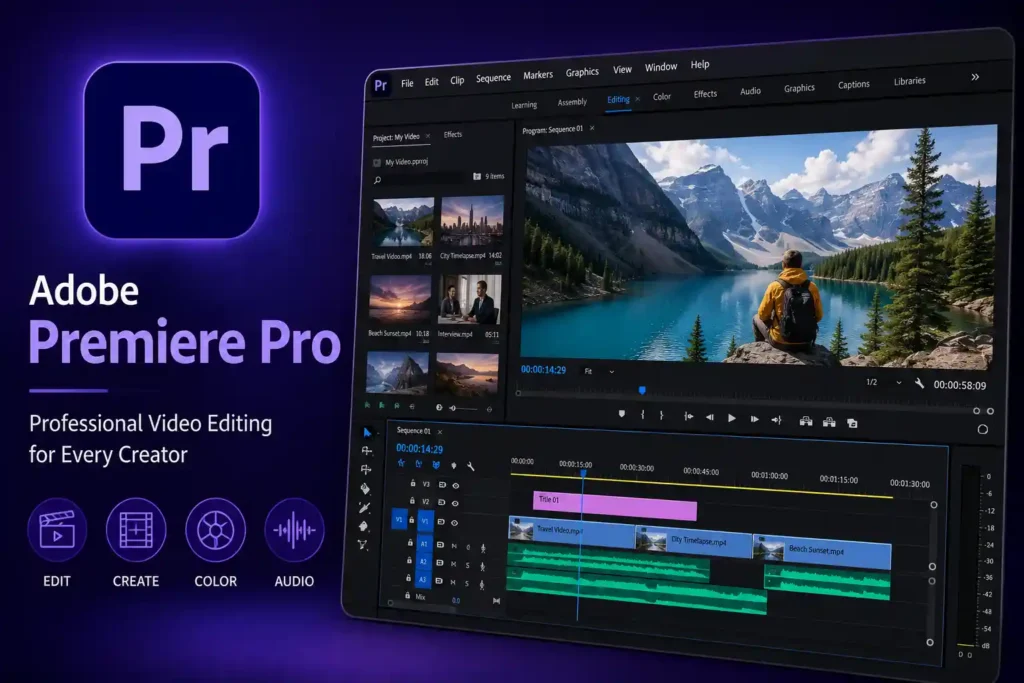Click the search magnifier in Project panel

click(377, 180)
